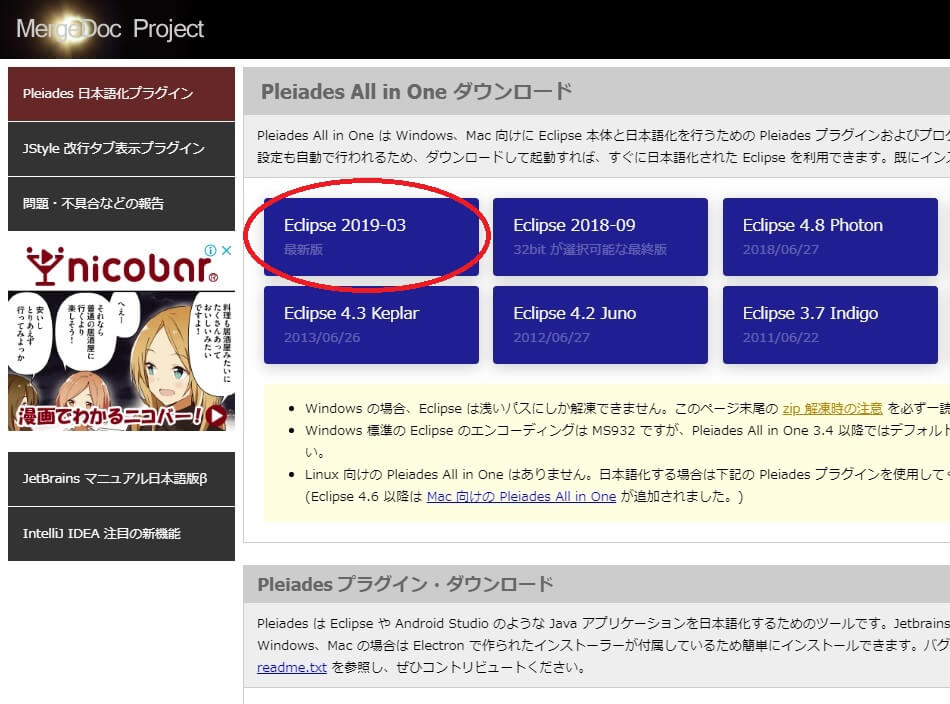This screenshot has height=704, width=950.
Task: Open JStyle 改行タブ表示プラグイン sidebar item
Action: (121, 149)
